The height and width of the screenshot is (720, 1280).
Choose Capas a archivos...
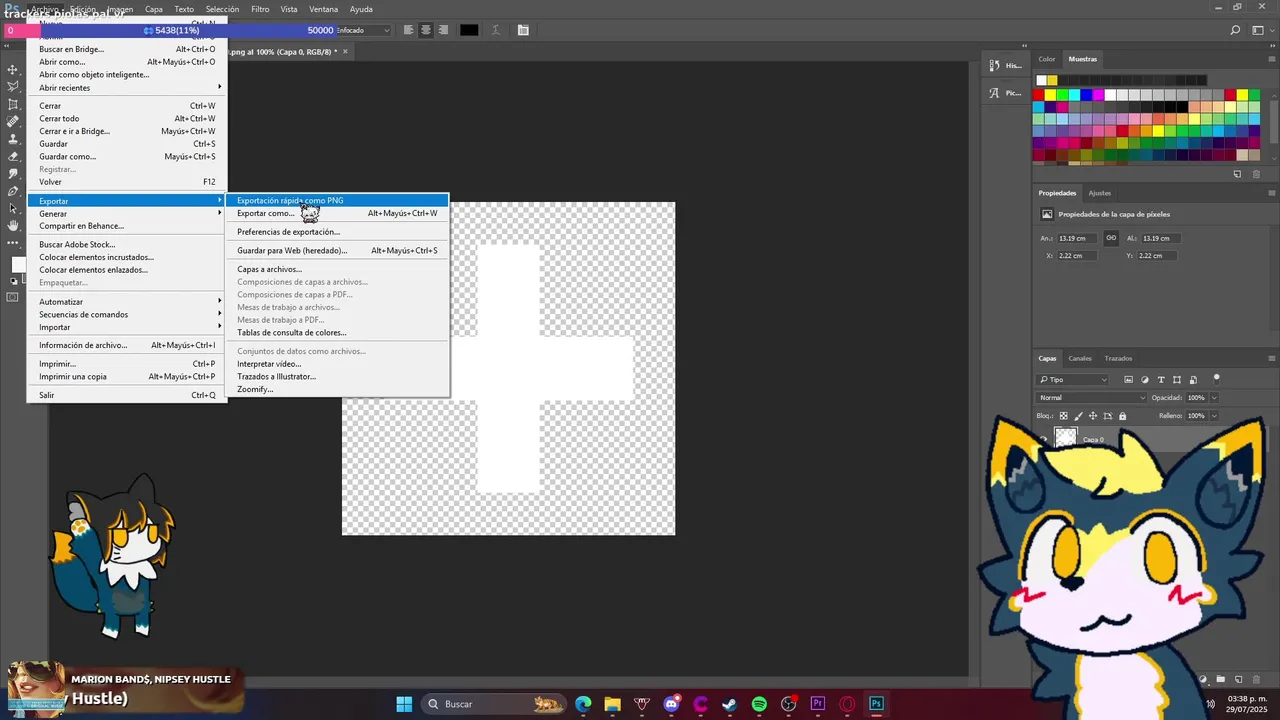pyautogui.click(x=337, y=269)
